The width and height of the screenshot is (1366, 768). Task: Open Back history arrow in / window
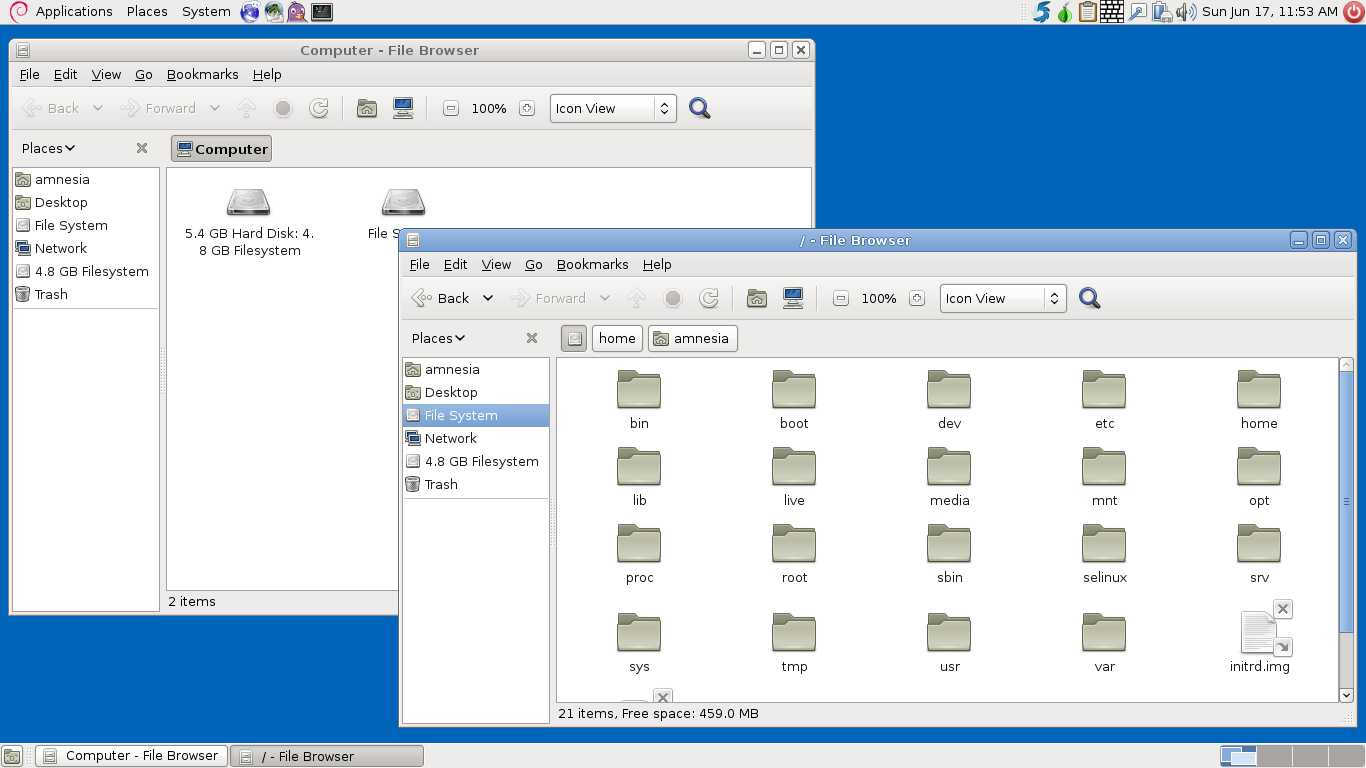tap(488, 298)
